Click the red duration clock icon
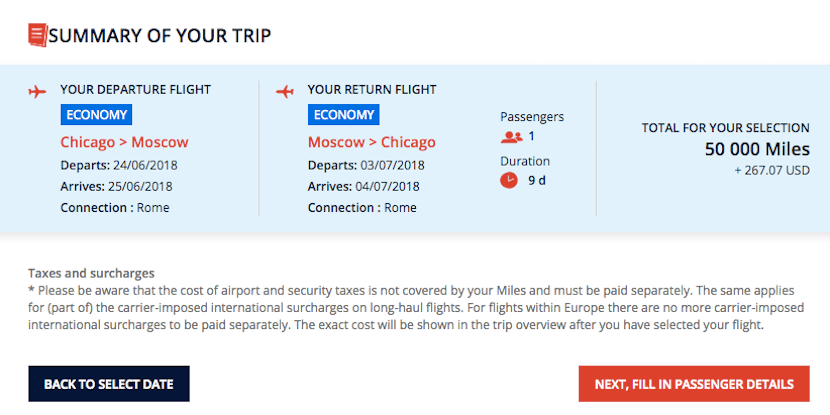The height and width of the screenshot is (415, 830). point(510,180)
